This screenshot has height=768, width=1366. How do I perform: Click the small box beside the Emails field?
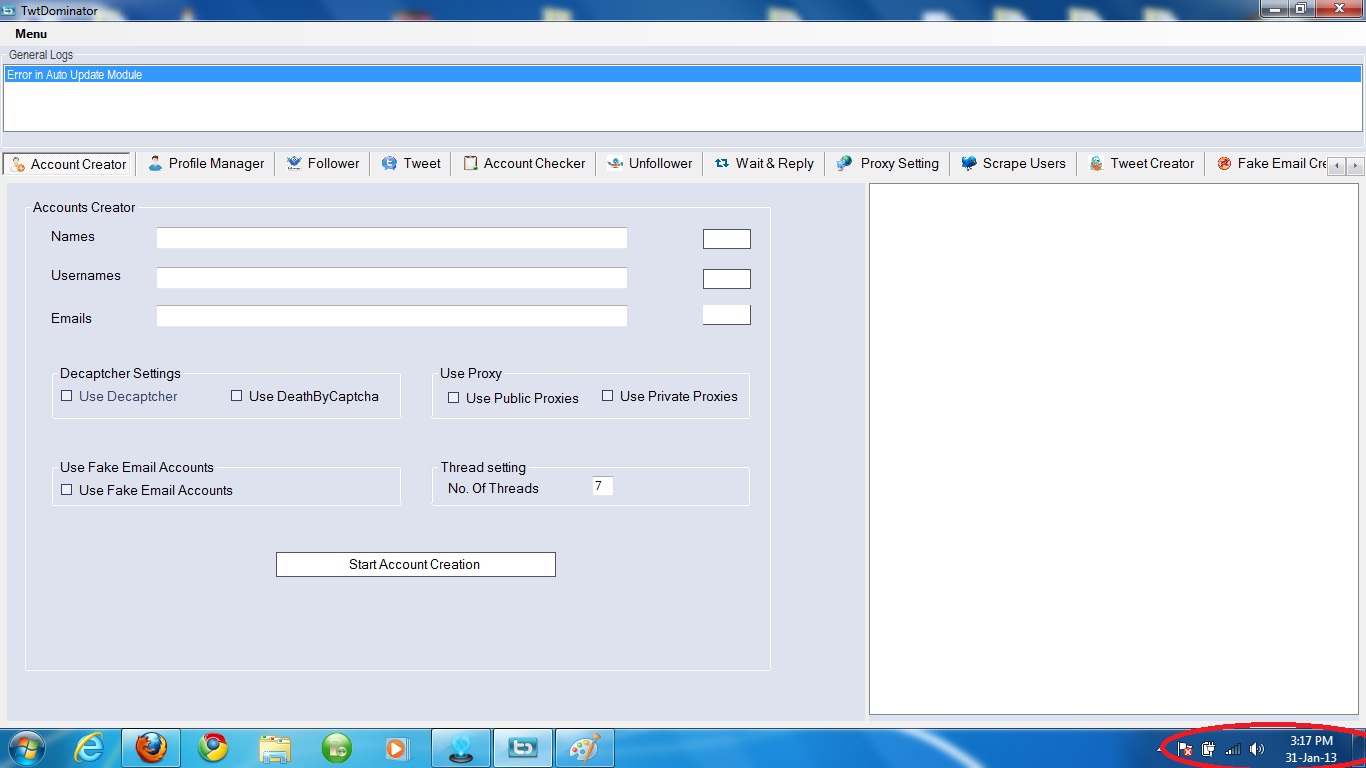tap(727, 314)
